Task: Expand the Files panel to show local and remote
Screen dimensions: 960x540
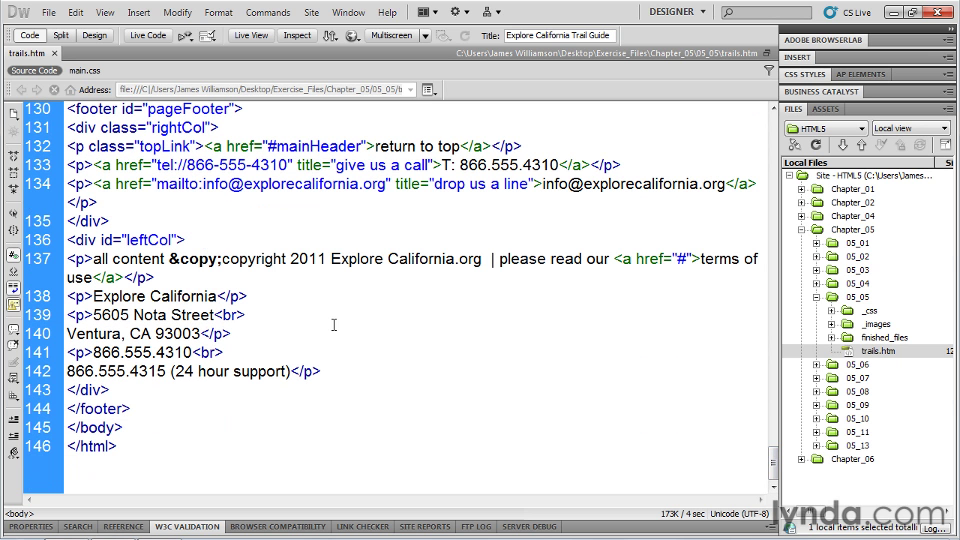Action: click(945, 145)
